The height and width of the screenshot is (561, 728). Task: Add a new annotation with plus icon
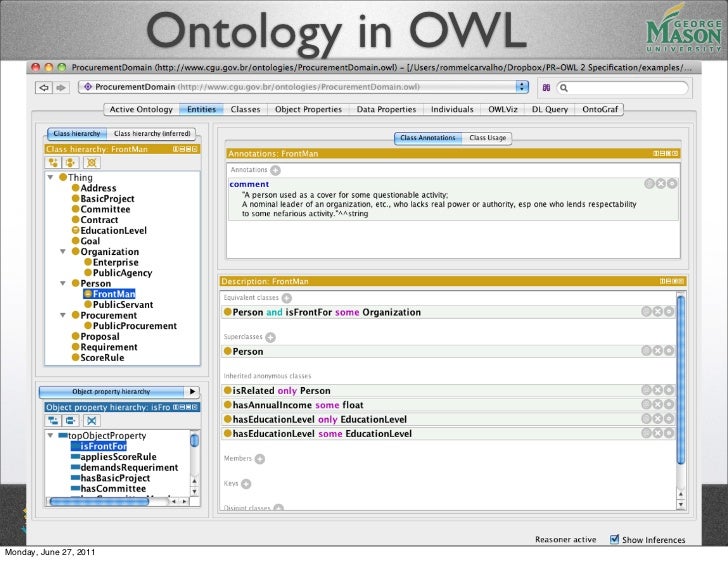coord(275,170)
